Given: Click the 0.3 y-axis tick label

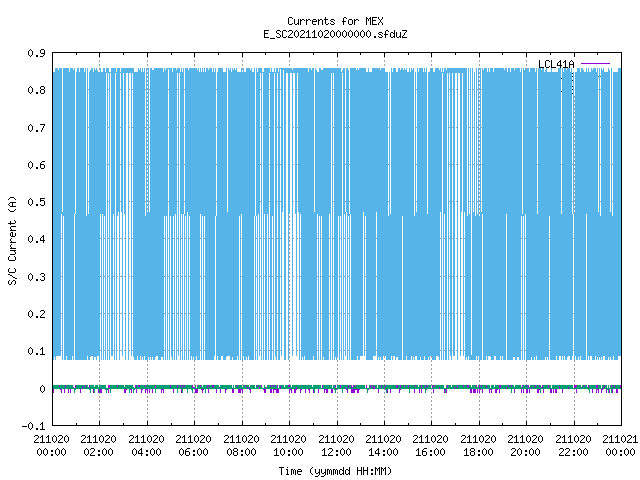Looking at the screenshot, I should (x=36, y=277).
